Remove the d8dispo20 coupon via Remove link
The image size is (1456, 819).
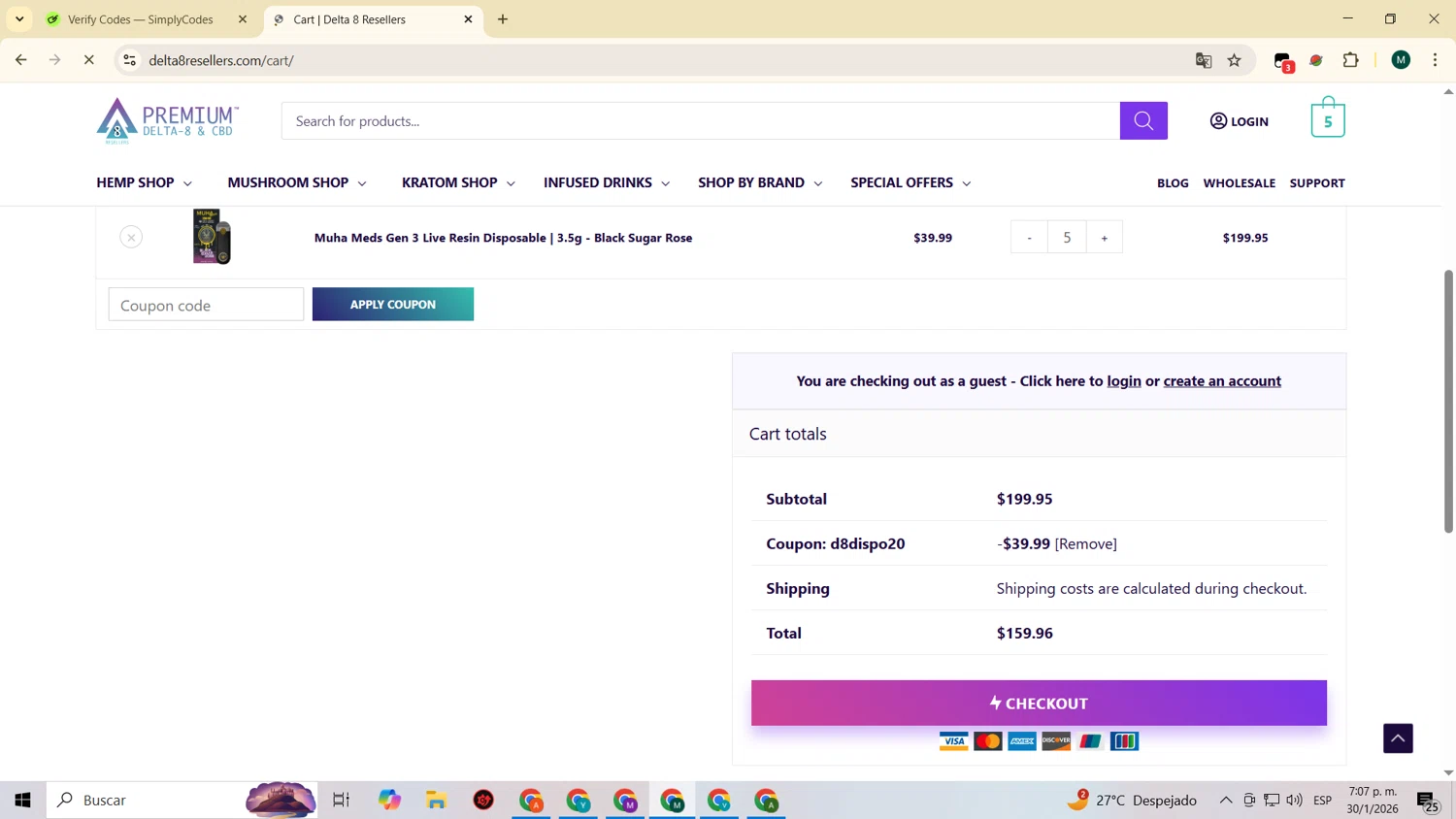click(x=1086, y=543)
